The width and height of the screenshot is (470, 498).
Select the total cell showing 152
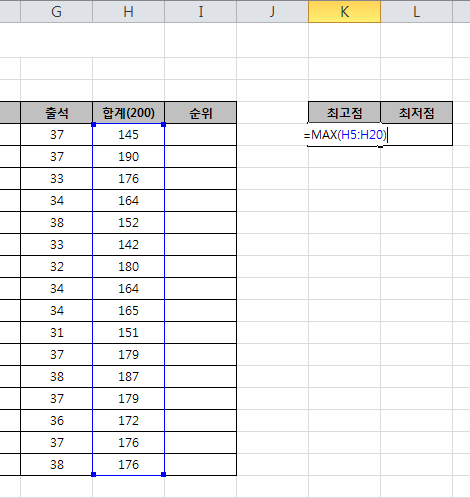point(128,223)
